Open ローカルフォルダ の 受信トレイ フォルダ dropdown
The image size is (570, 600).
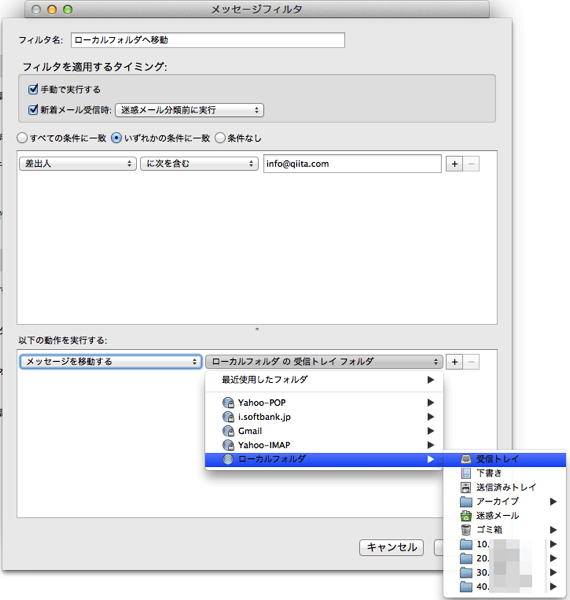pos(324,362)
